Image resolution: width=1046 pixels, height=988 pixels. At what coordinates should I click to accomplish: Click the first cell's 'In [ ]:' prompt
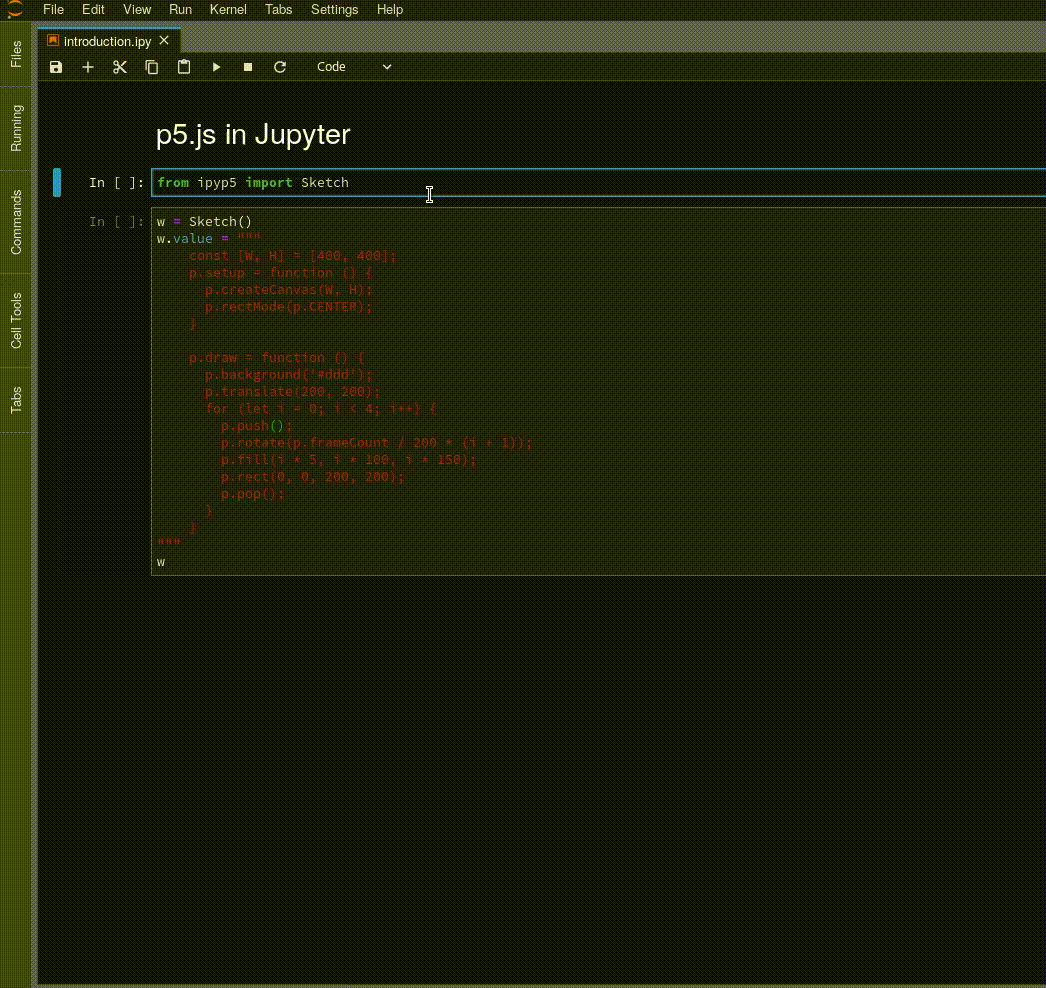coord(116,183)
